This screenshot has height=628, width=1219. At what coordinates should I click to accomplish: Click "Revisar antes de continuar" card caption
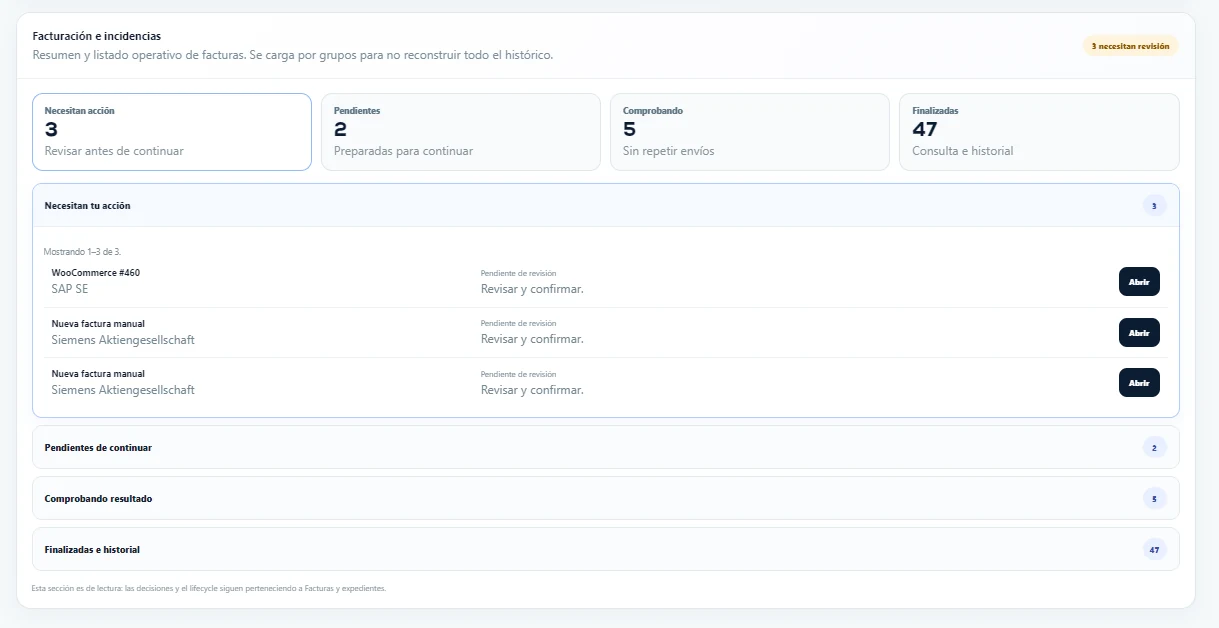tap(114, 151)
